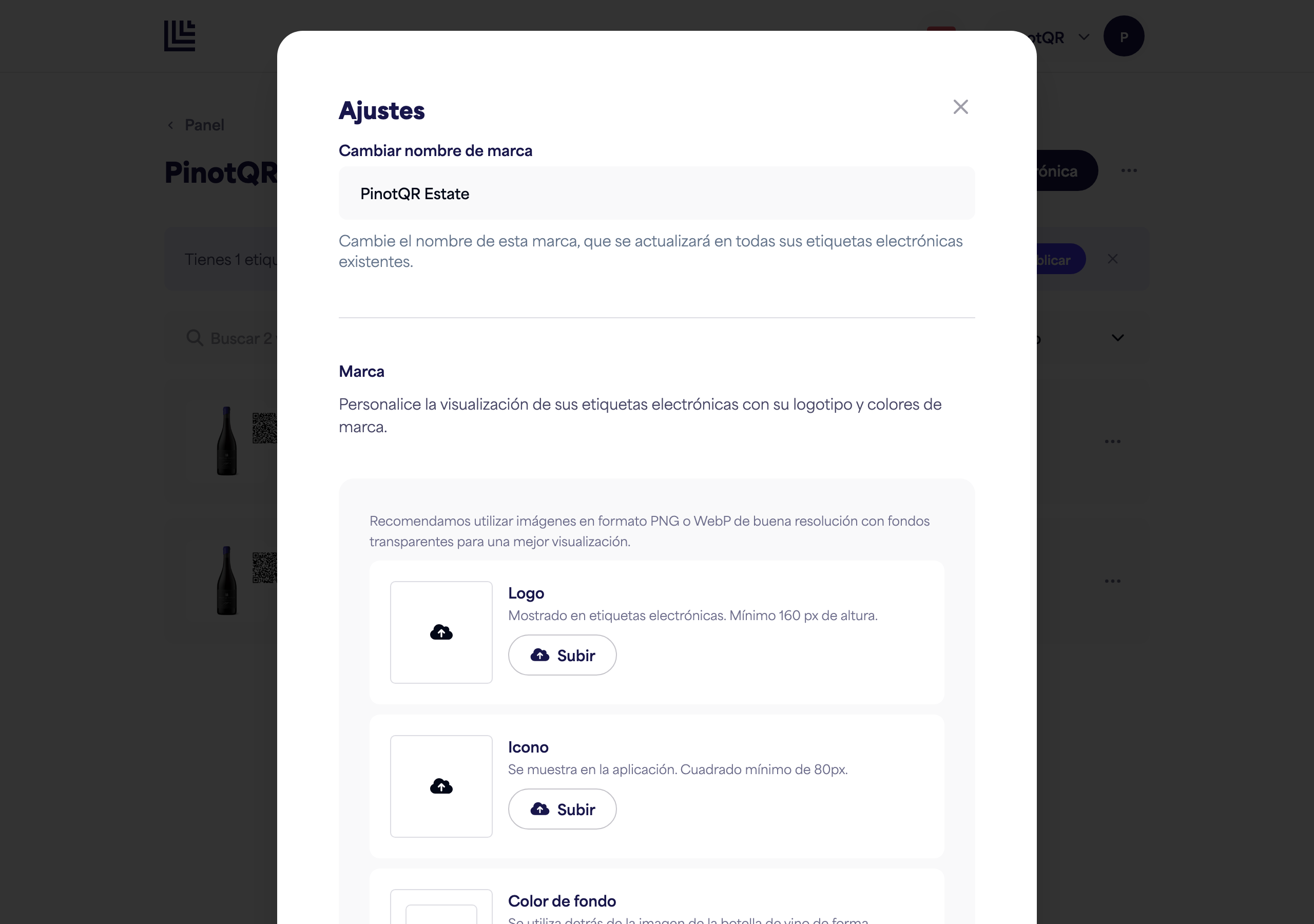Select the first wine bottle thumbnail
This screenshot has width=1314, height=924.
(227, 441)
